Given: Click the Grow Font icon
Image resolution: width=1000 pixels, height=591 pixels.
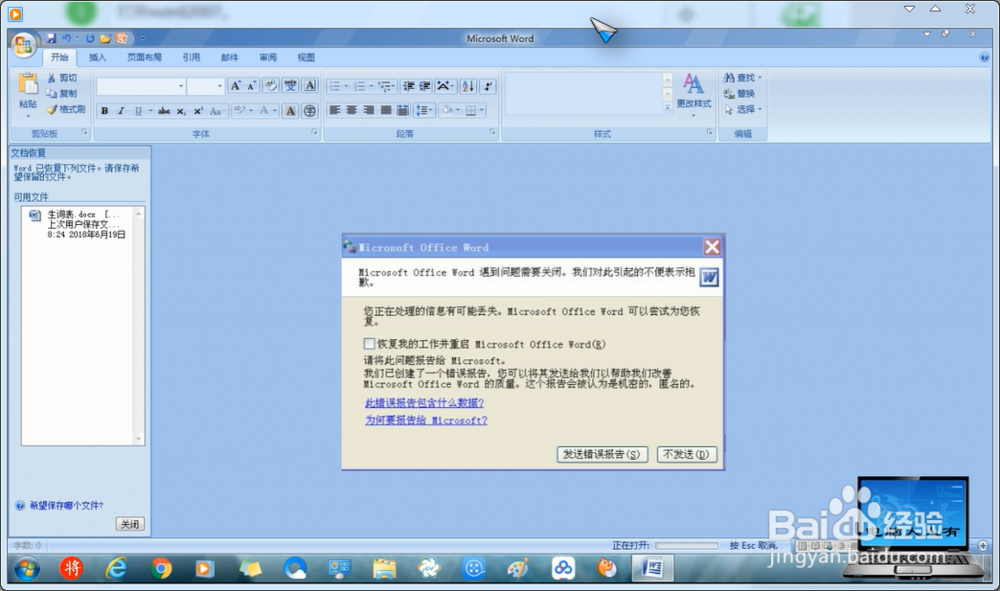Looking at the screenshot, I should click(x=235, y=86).
